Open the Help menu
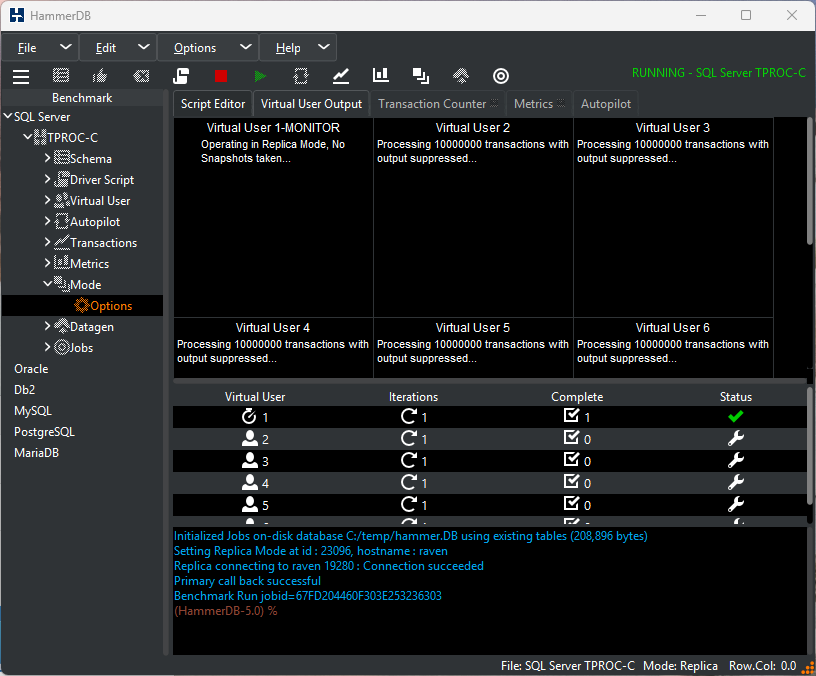 tap(298, 48)
